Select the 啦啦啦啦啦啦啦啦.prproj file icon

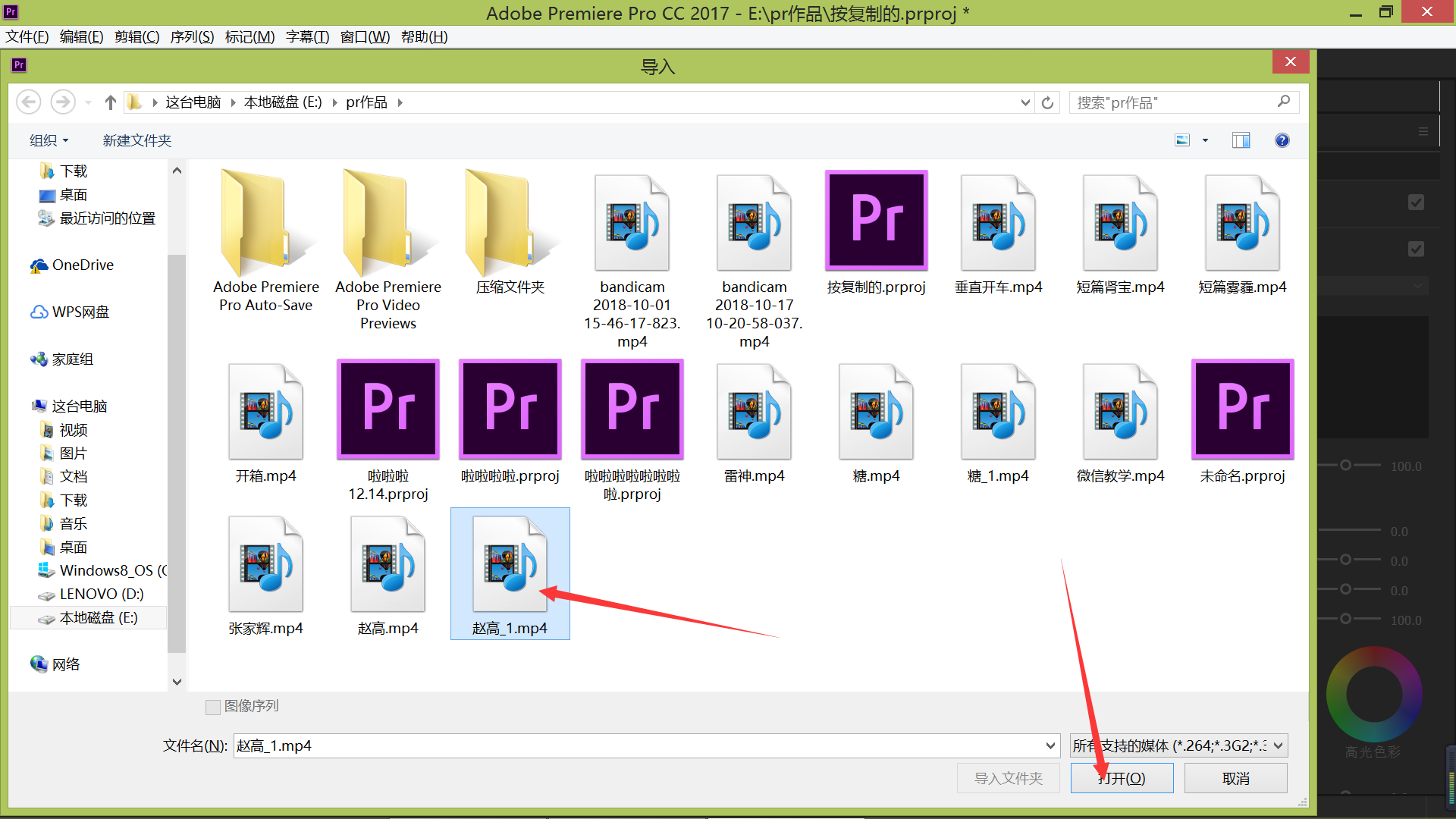click(x=632, y=409)
